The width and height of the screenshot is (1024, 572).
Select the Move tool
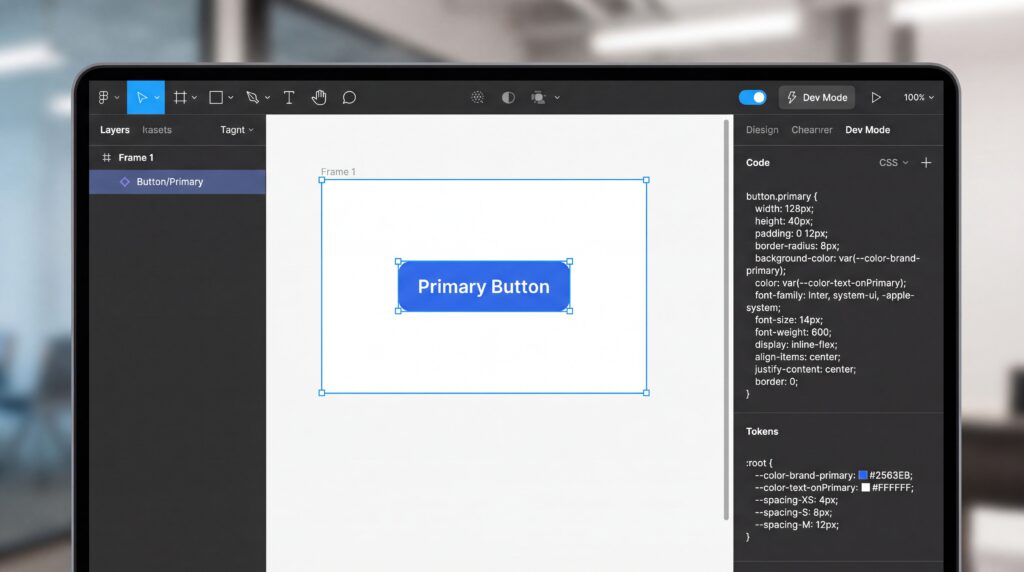(x=141, y=97)
